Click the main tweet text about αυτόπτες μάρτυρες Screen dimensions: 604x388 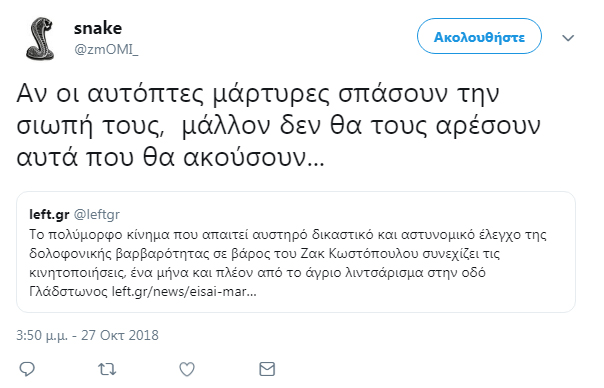(278, 125)
